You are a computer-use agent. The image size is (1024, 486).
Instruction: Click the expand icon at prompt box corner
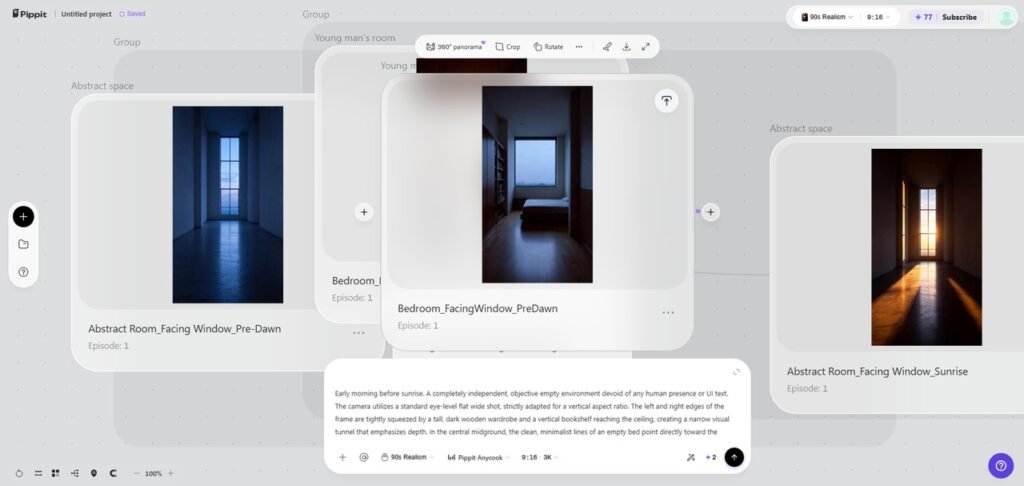[736, 372]
